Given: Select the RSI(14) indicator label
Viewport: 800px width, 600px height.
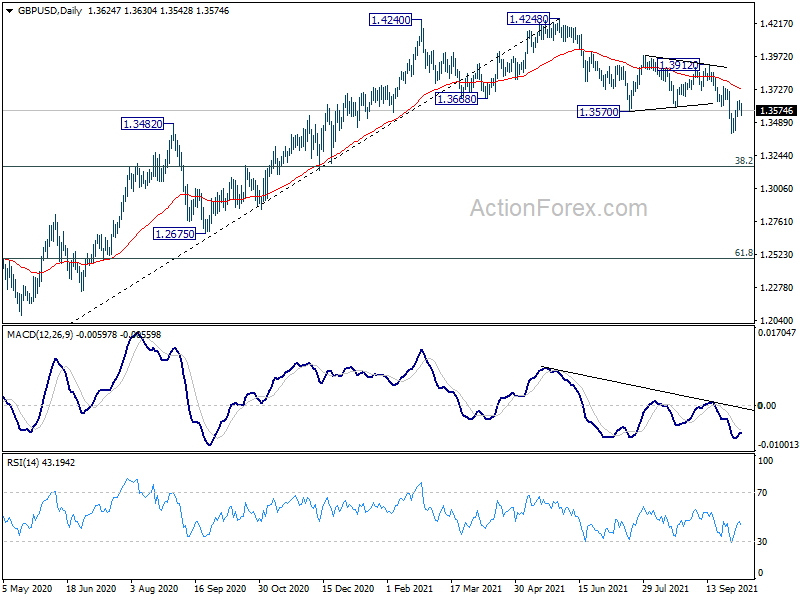Looking at the screenshot, I should tap(23, 463).
